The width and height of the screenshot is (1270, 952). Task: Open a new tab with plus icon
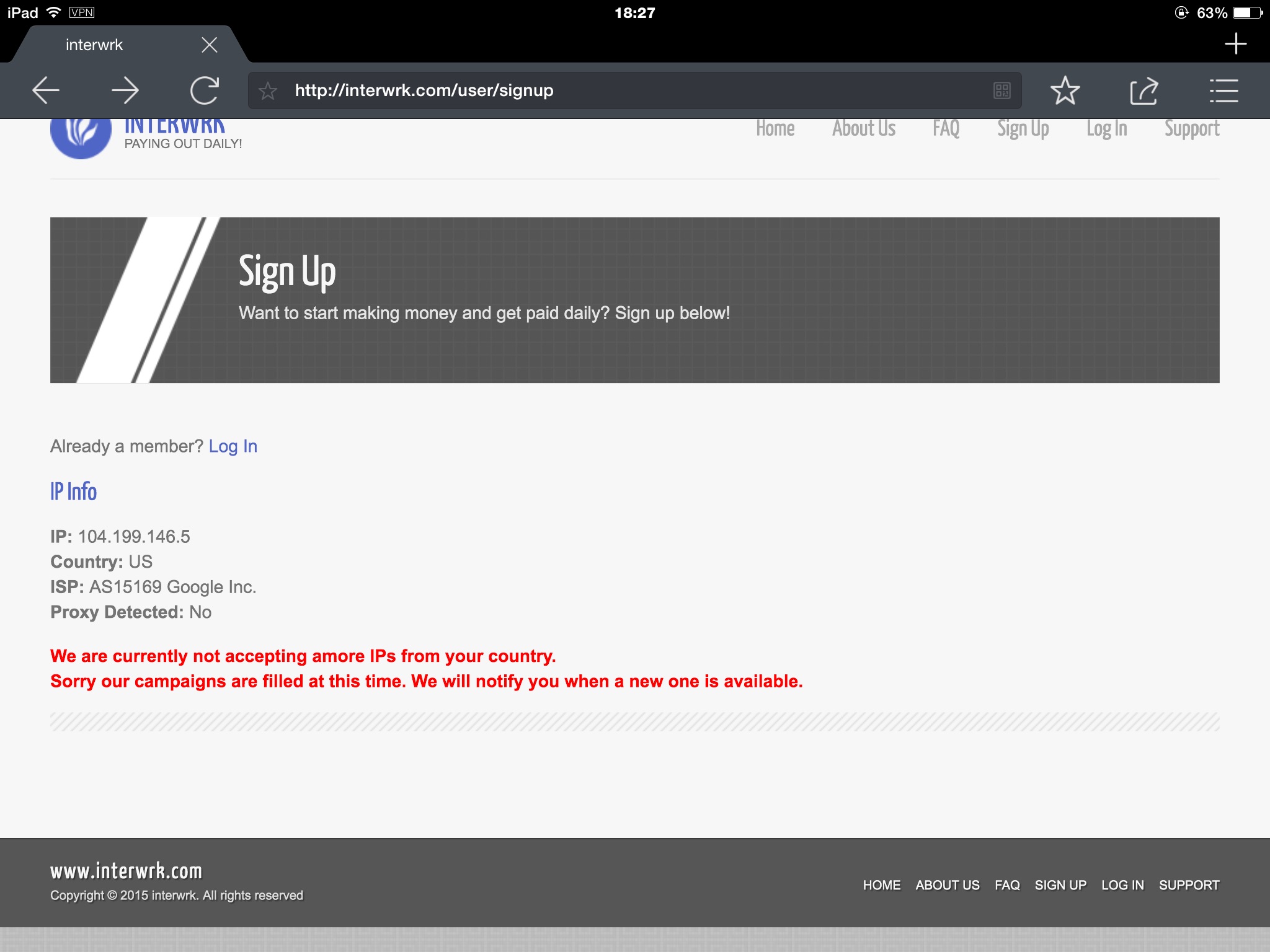point(1235,43)
